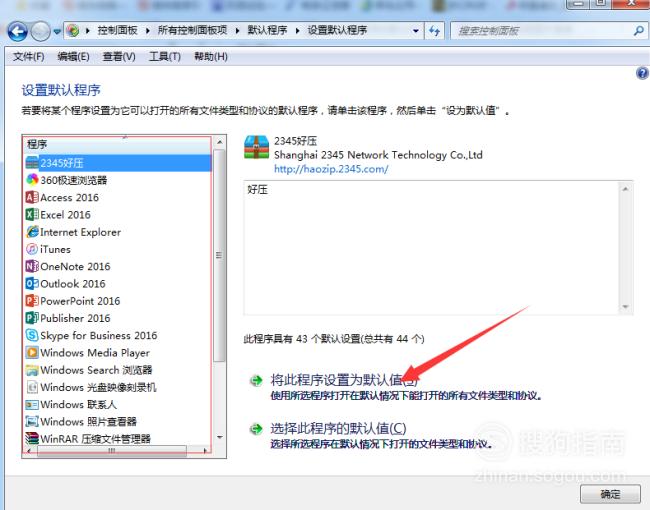The height and width of the screenshot is (510, 650).
Task: Open the 帮助(H) menu
Action: (211, 56)
